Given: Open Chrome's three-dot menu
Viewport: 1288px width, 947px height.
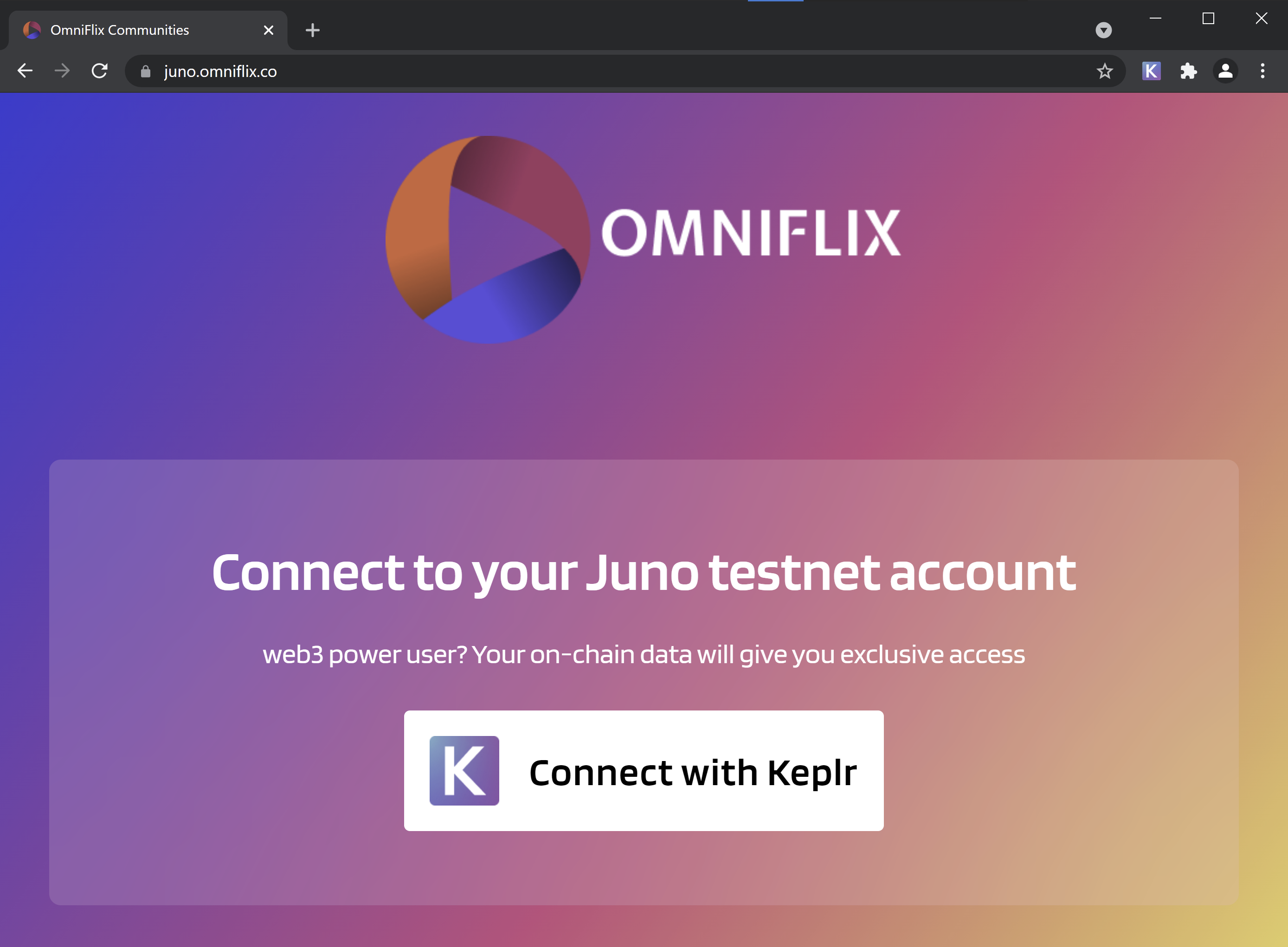Looking at the screenshot, I should pos(1262,71).
